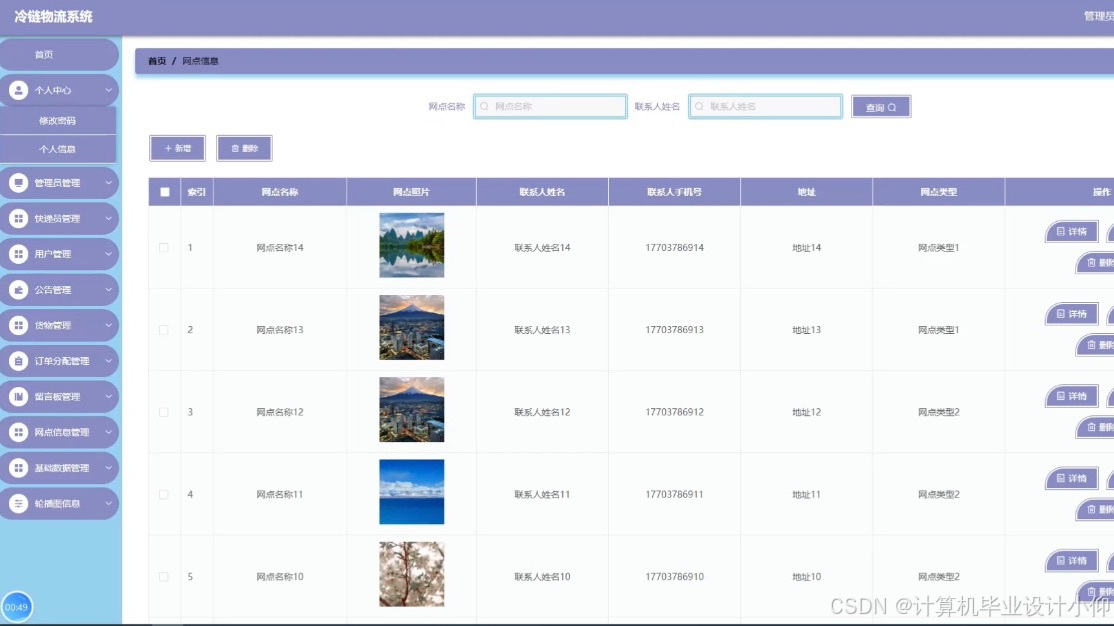Expand the 管理员管理 chevron
The image size is (1114, 626).
pos(109,183)
